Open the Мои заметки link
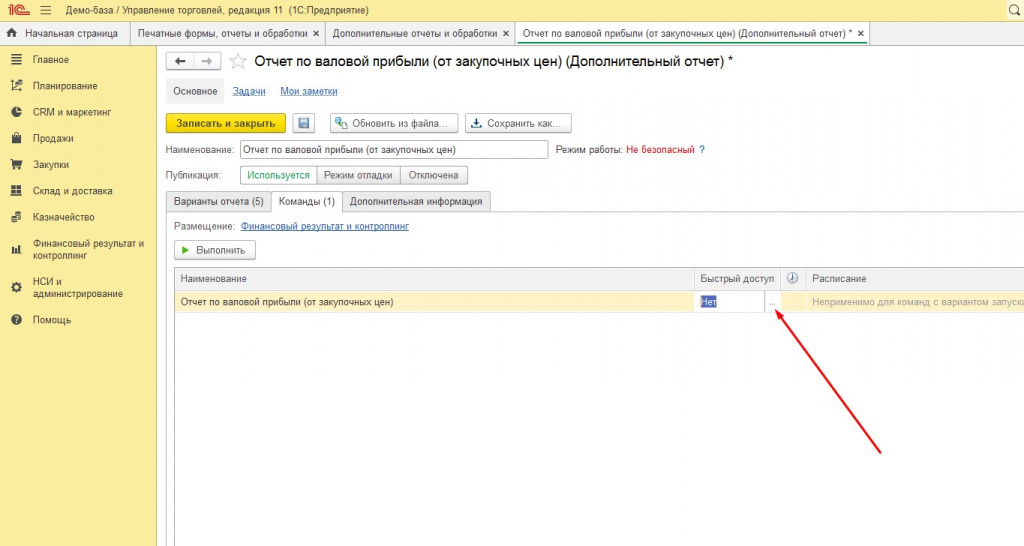 coord(309,91)
